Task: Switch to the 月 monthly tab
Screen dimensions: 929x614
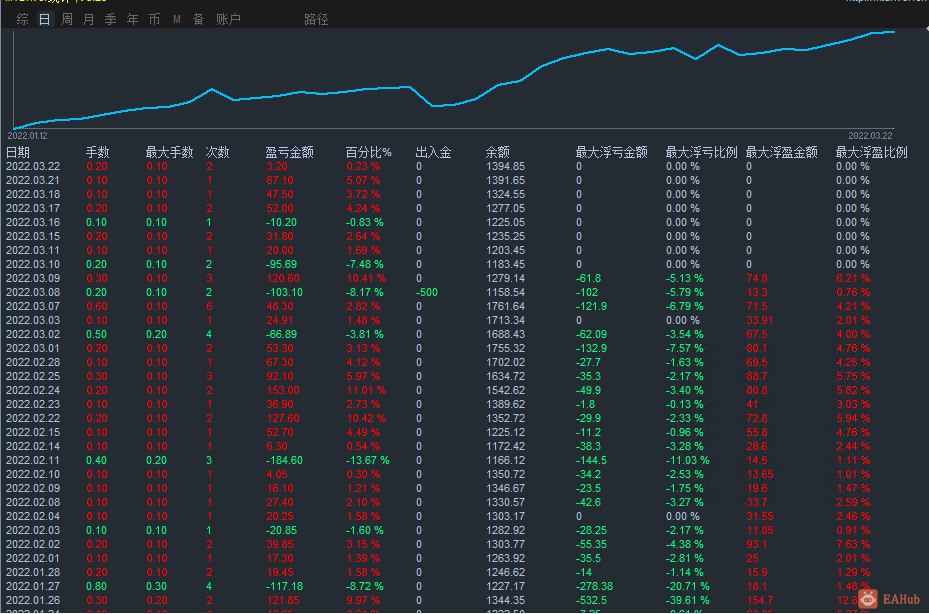Action: point(89,20)
